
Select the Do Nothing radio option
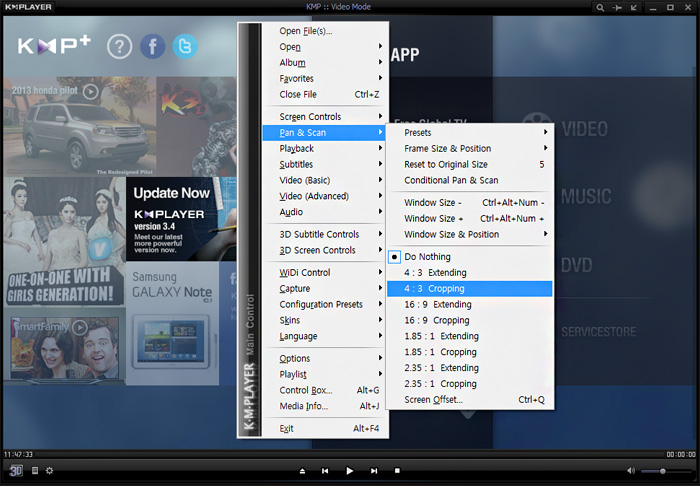coord(470,257)
